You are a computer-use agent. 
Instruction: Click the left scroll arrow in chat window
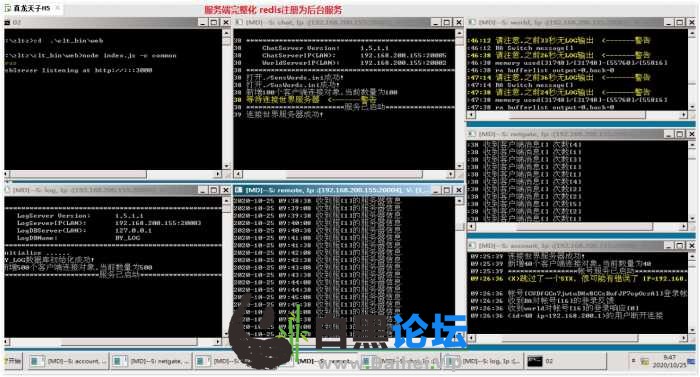[x=238, y=174]
